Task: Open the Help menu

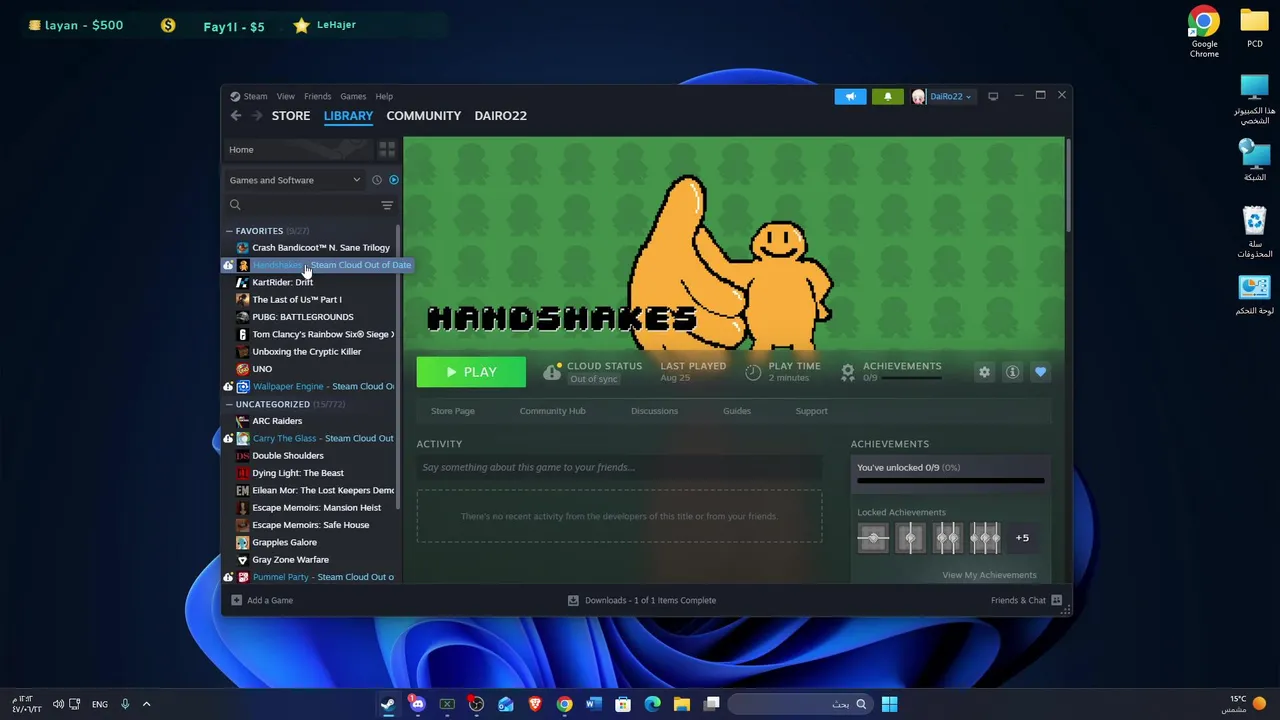Action: click(x=384, y=96)
